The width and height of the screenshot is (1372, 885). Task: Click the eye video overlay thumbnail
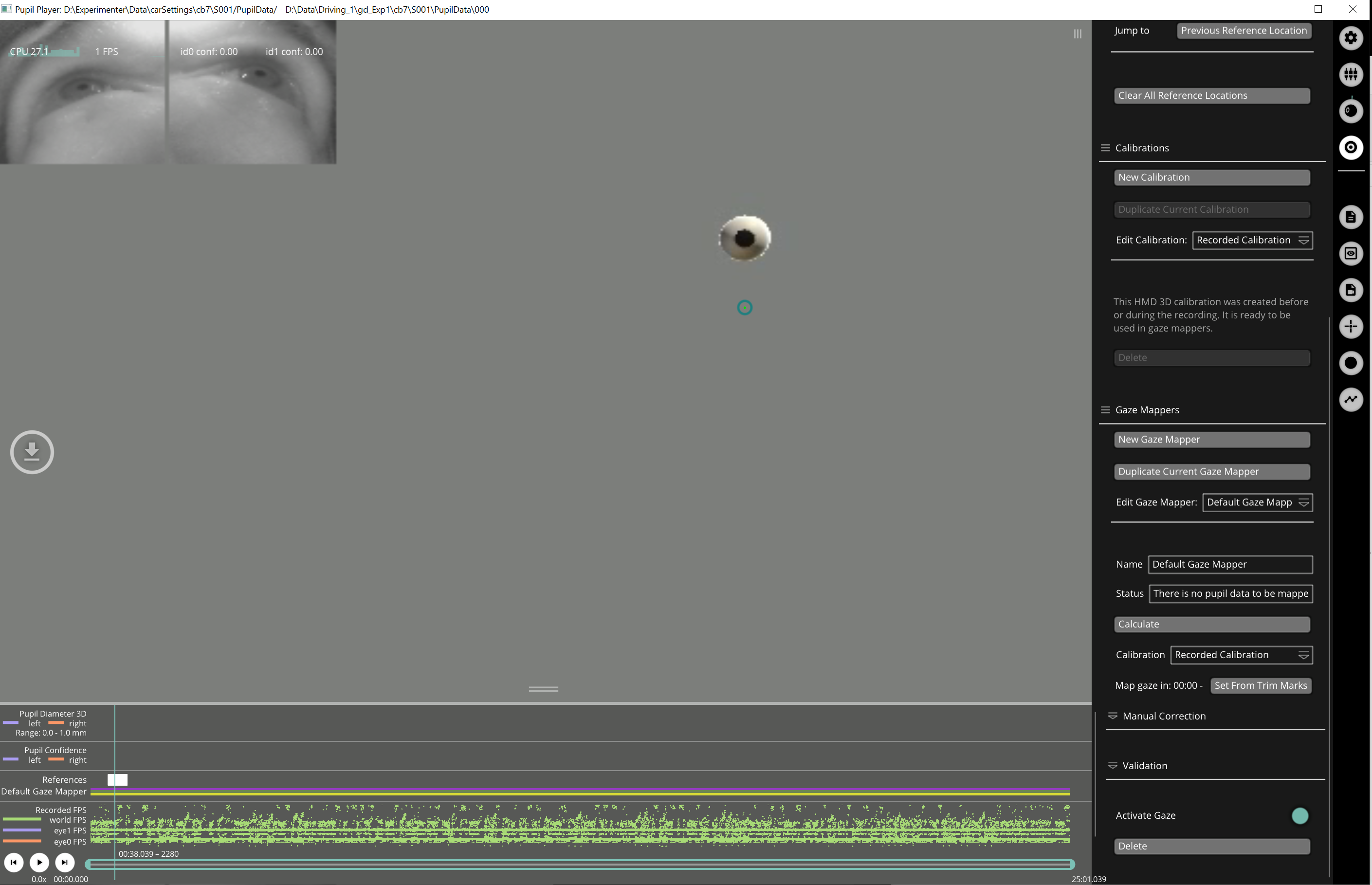[x=168, y=92]
